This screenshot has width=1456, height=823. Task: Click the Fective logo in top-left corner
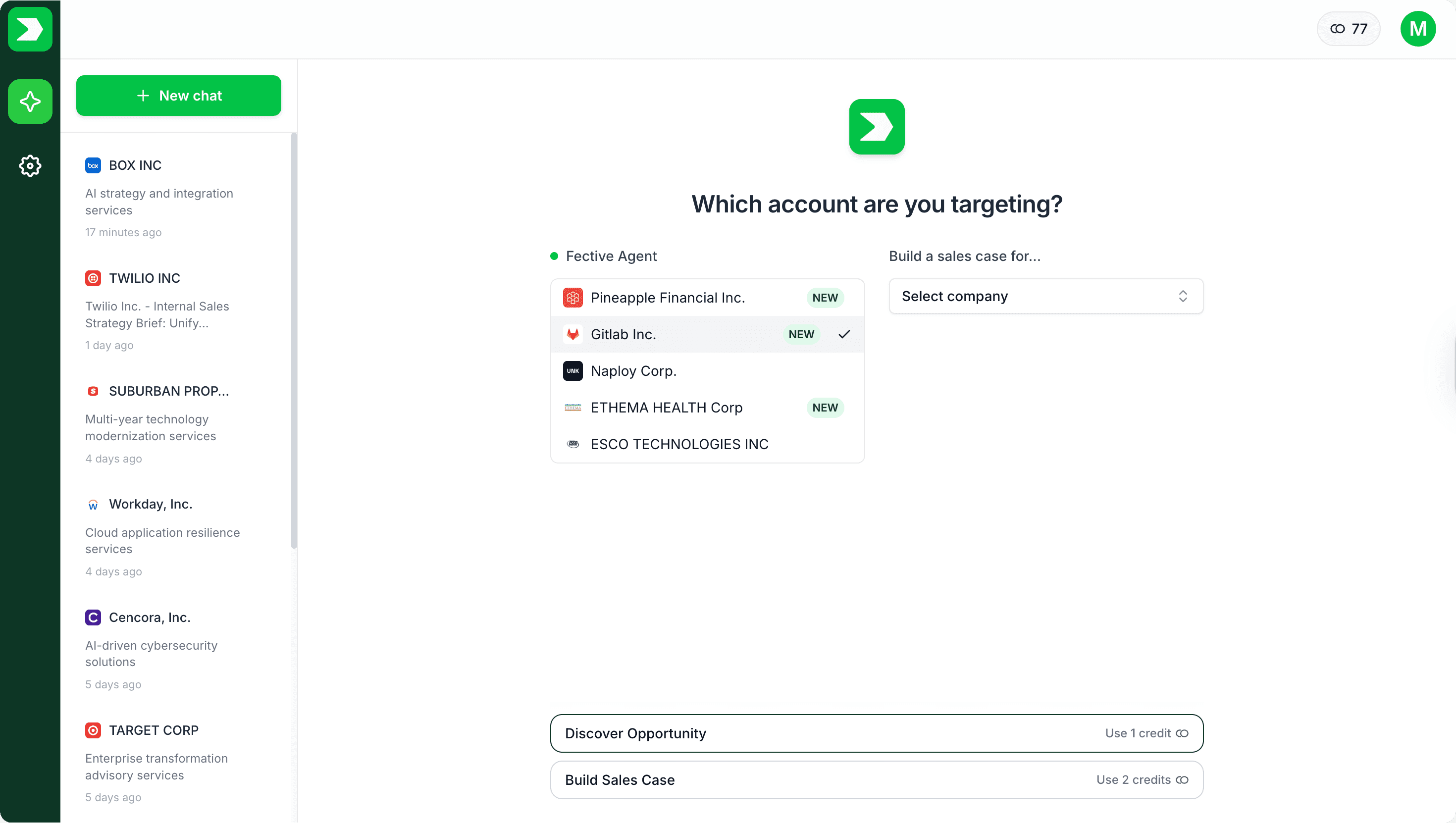[x=30, y=29]
